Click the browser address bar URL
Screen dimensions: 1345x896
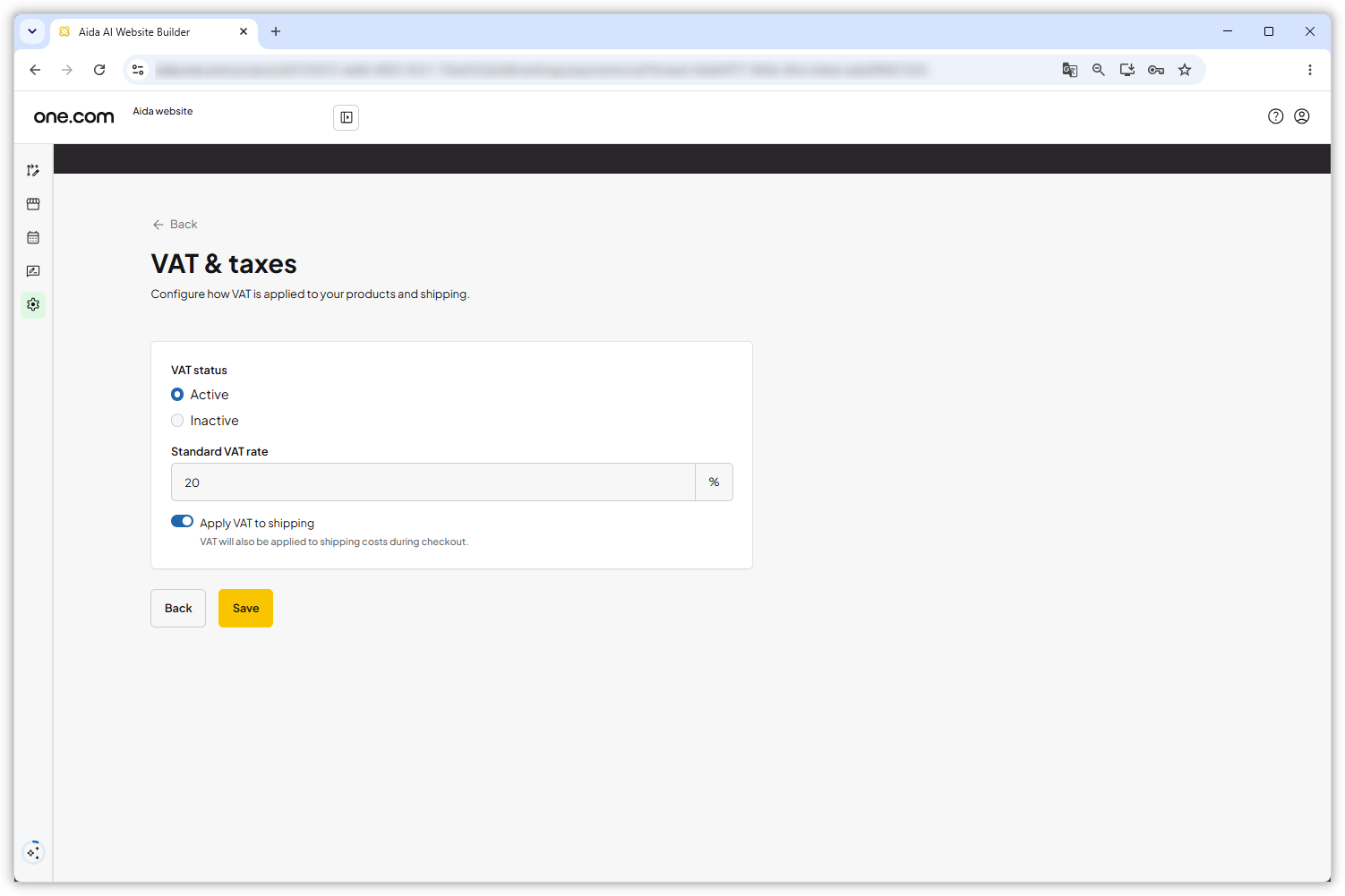tap(542, 70)
